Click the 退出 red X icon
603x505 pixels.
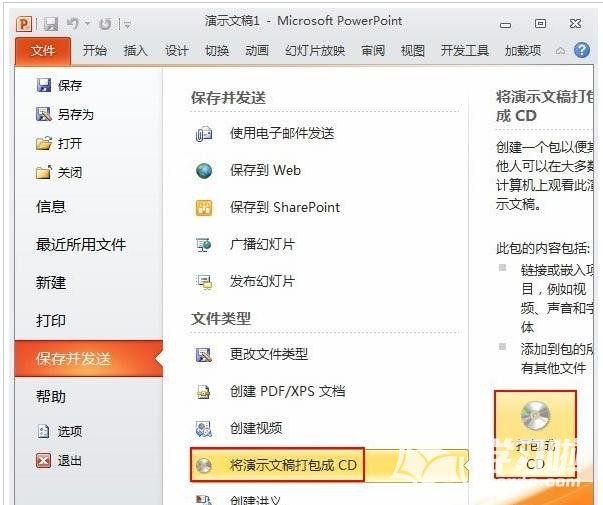[x=43, y=460]
